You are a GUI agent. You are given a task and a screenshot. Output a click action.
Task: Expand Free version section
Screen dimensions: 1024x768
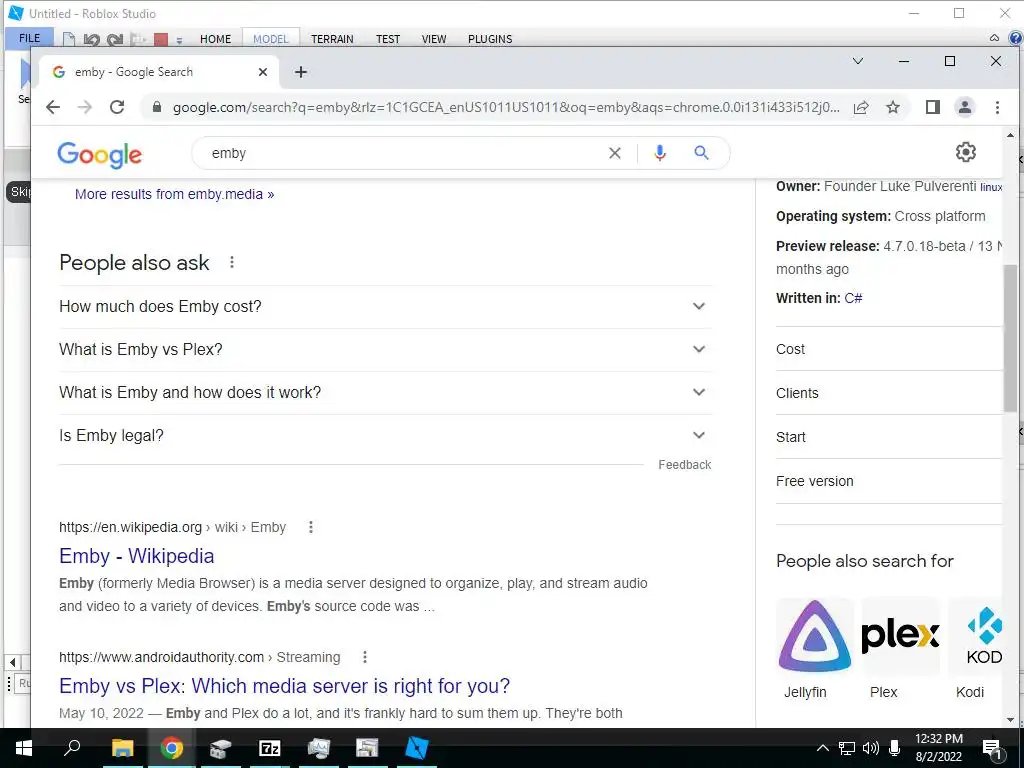(x=888, y=481)
